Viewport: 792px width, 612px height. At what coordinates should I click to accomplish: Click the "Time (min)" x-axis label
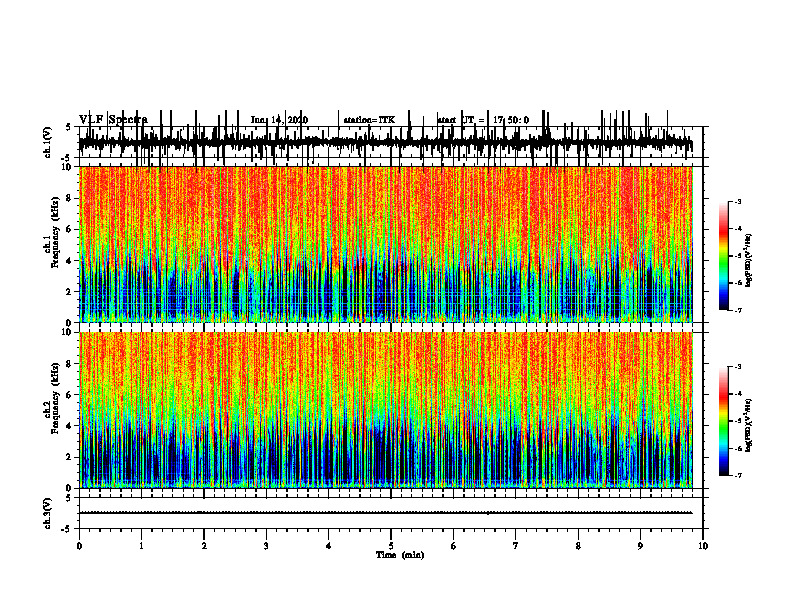point(400,555)
